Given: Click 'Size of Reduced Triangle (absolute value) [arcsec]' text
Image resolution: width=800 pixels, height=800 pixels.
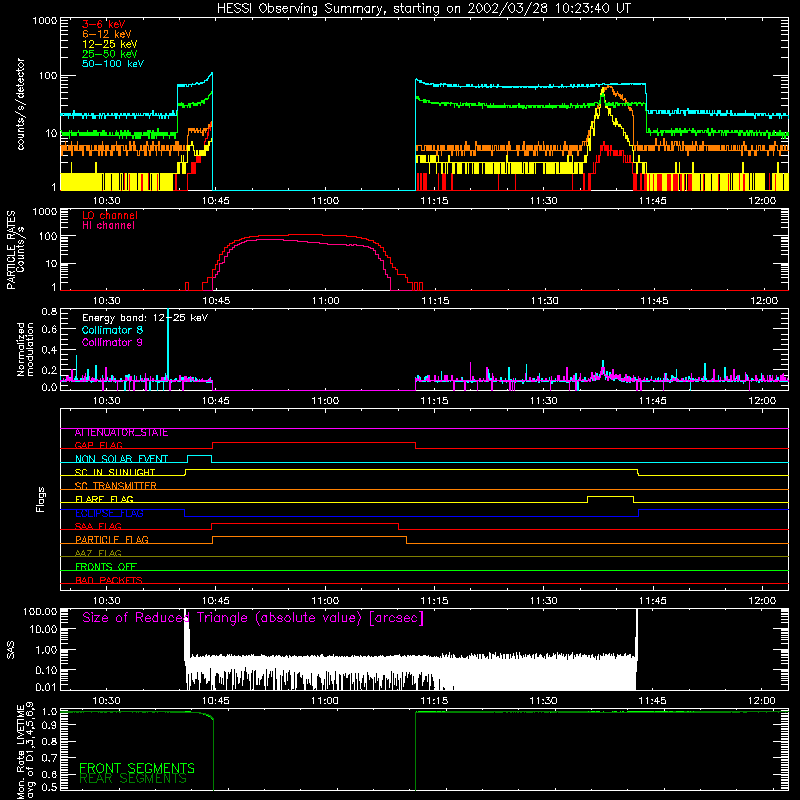Looking at the screenshot, I should 253,618.
